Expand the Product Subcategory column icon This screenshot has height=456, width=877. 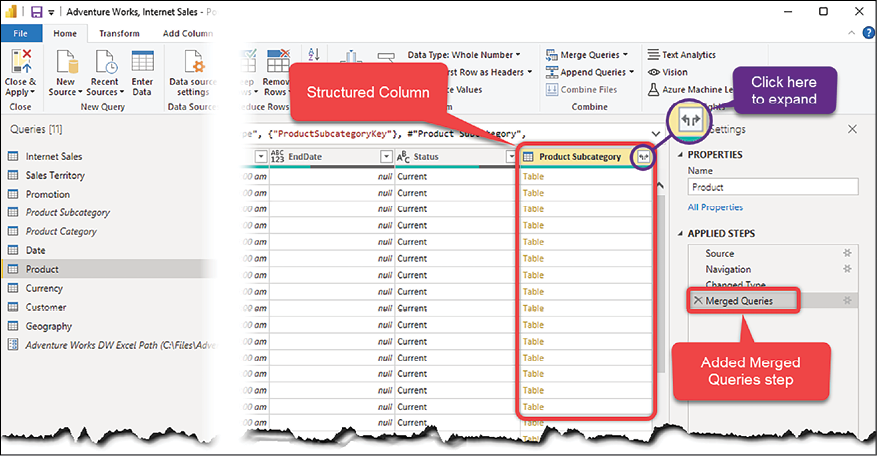(643, 157)
